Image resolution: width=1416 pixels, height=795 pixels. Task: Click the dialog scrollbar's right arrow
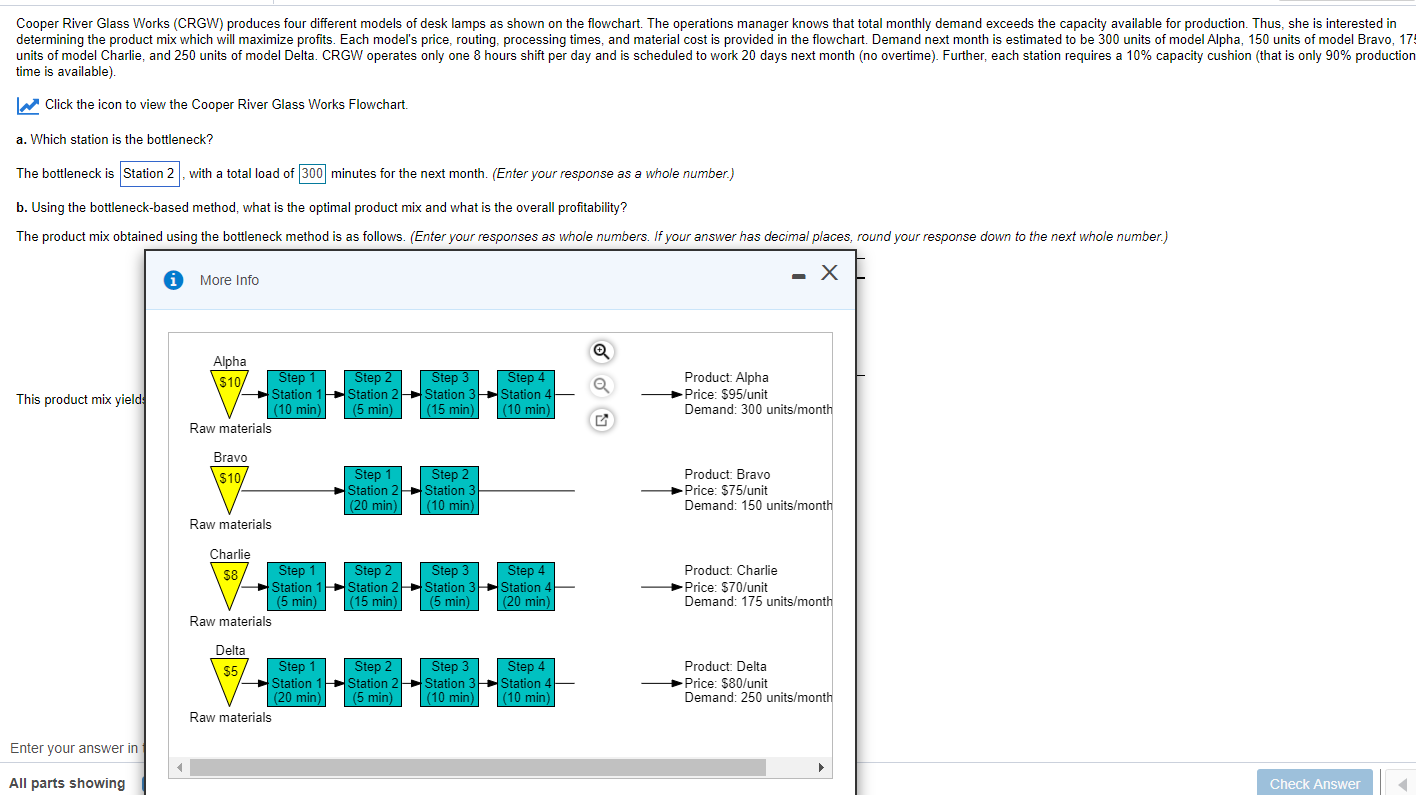coord(822,768)
